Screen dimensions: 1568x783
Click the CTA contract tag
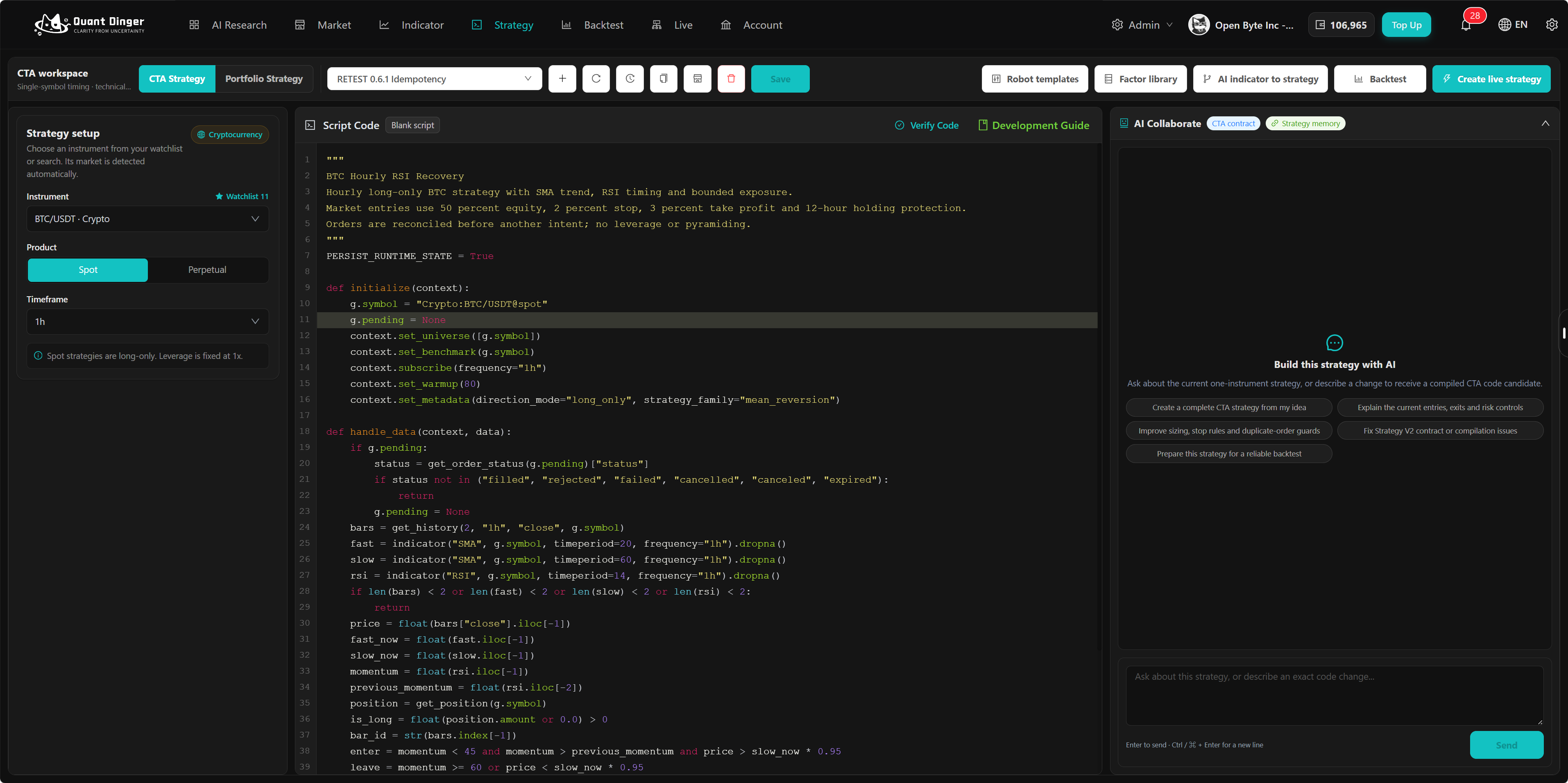coord(1233,124)
